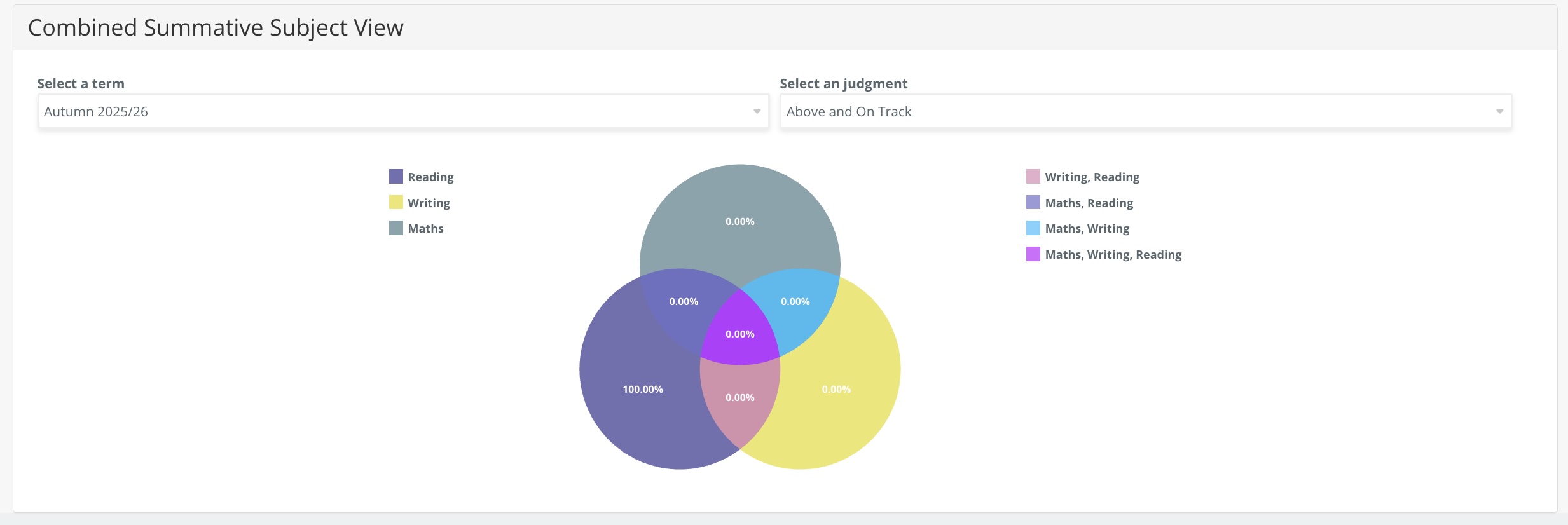Click the arrow beside Autumn 2025/26
Image resolution: width=1568 pixels, height=525 pixels.
pyautogui.click(x=757, y=112)
